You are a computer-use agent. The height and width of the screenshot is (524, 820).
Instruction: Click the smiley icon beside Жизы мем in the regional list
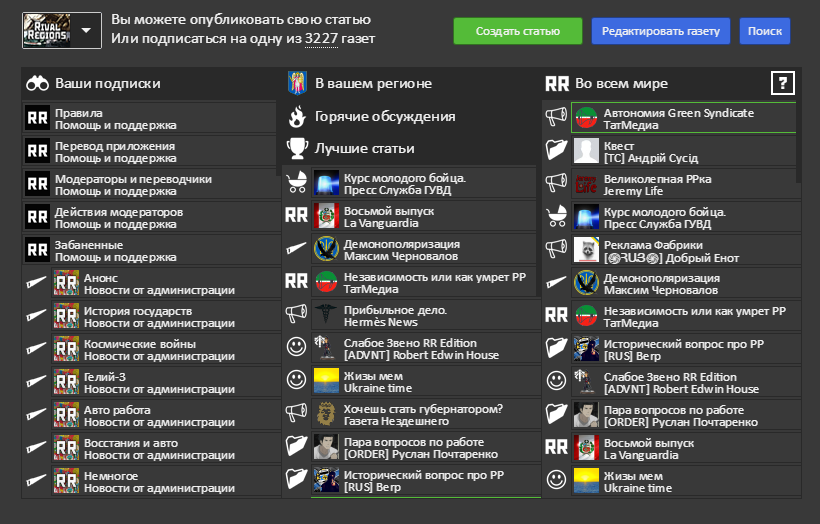pyautogui.click(x=297, y=380)
